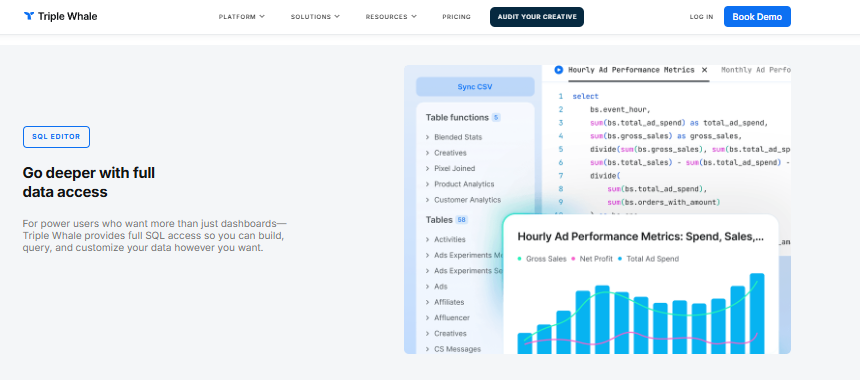The image size is (860, 380).
Task: Expand the Ads table
Action: point(437,286)
